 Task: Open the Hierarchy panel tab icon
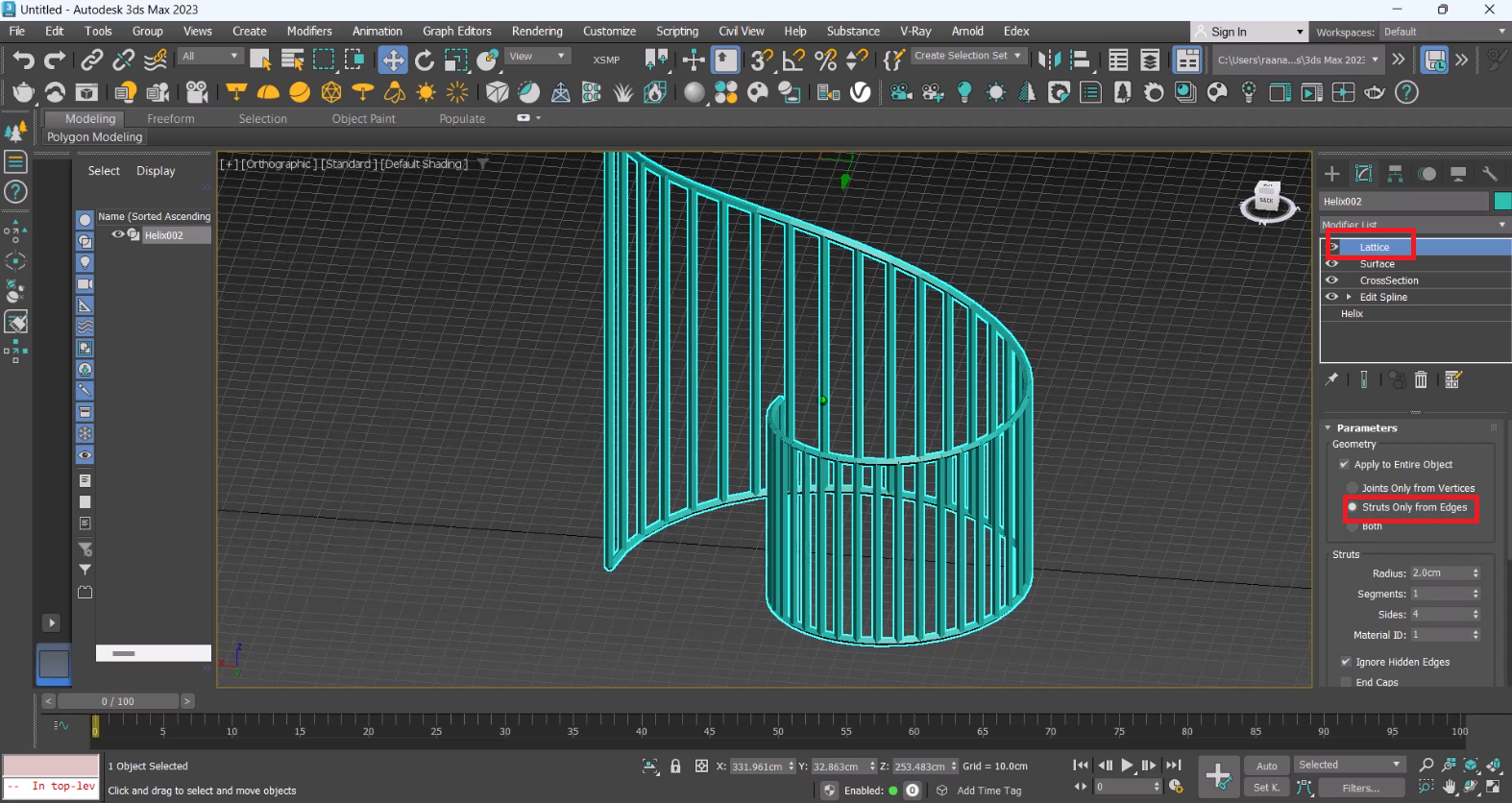pyautogui.click(x=1395, y=174)
